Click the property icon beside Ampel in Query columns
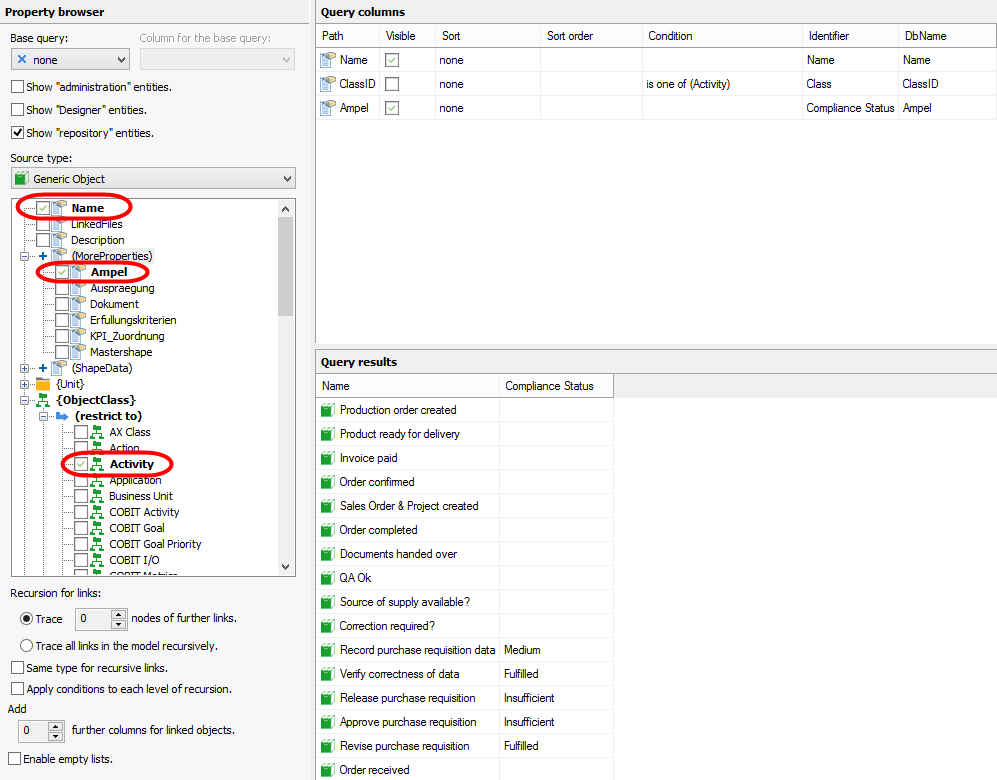 327,108
